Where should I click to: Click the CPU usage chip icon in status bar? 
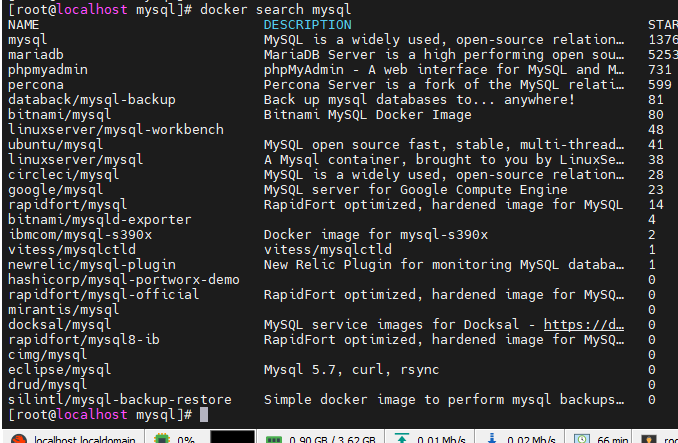162,439
